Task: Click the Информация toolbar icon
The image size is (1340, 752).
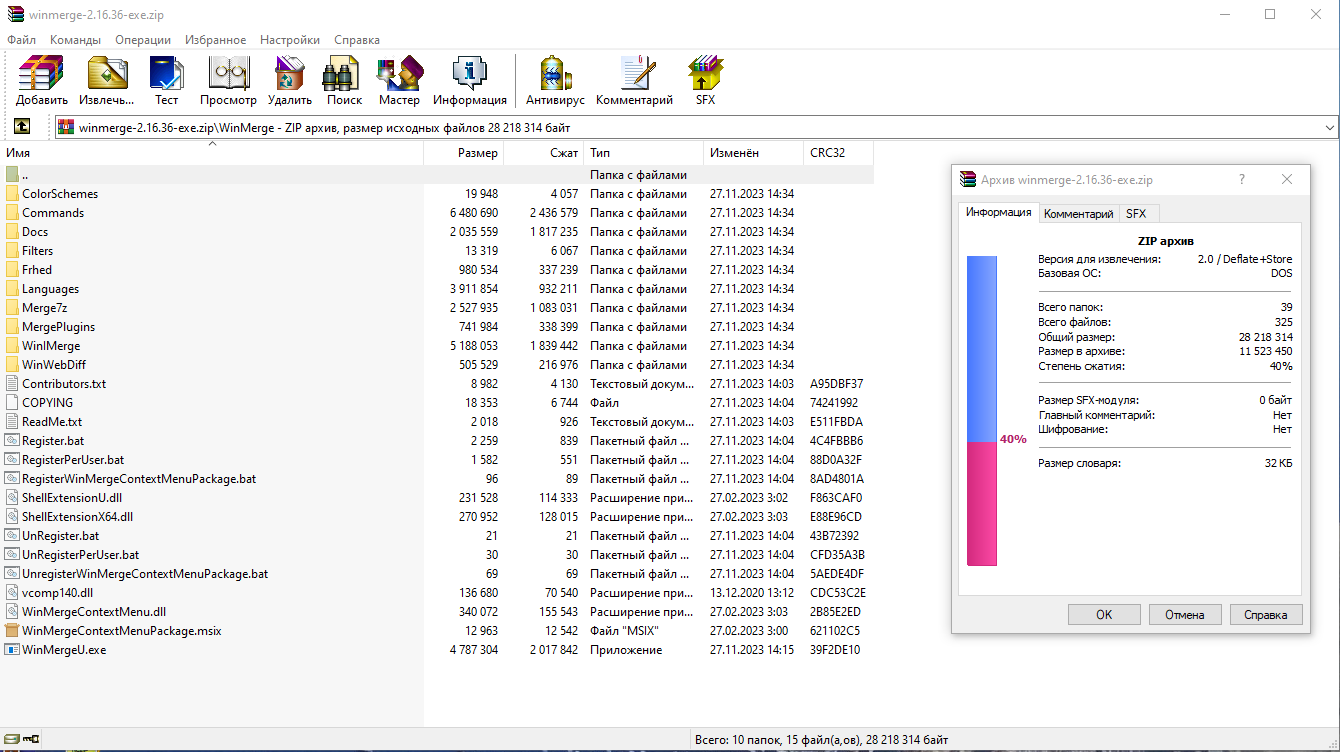Action: point(470,73)
